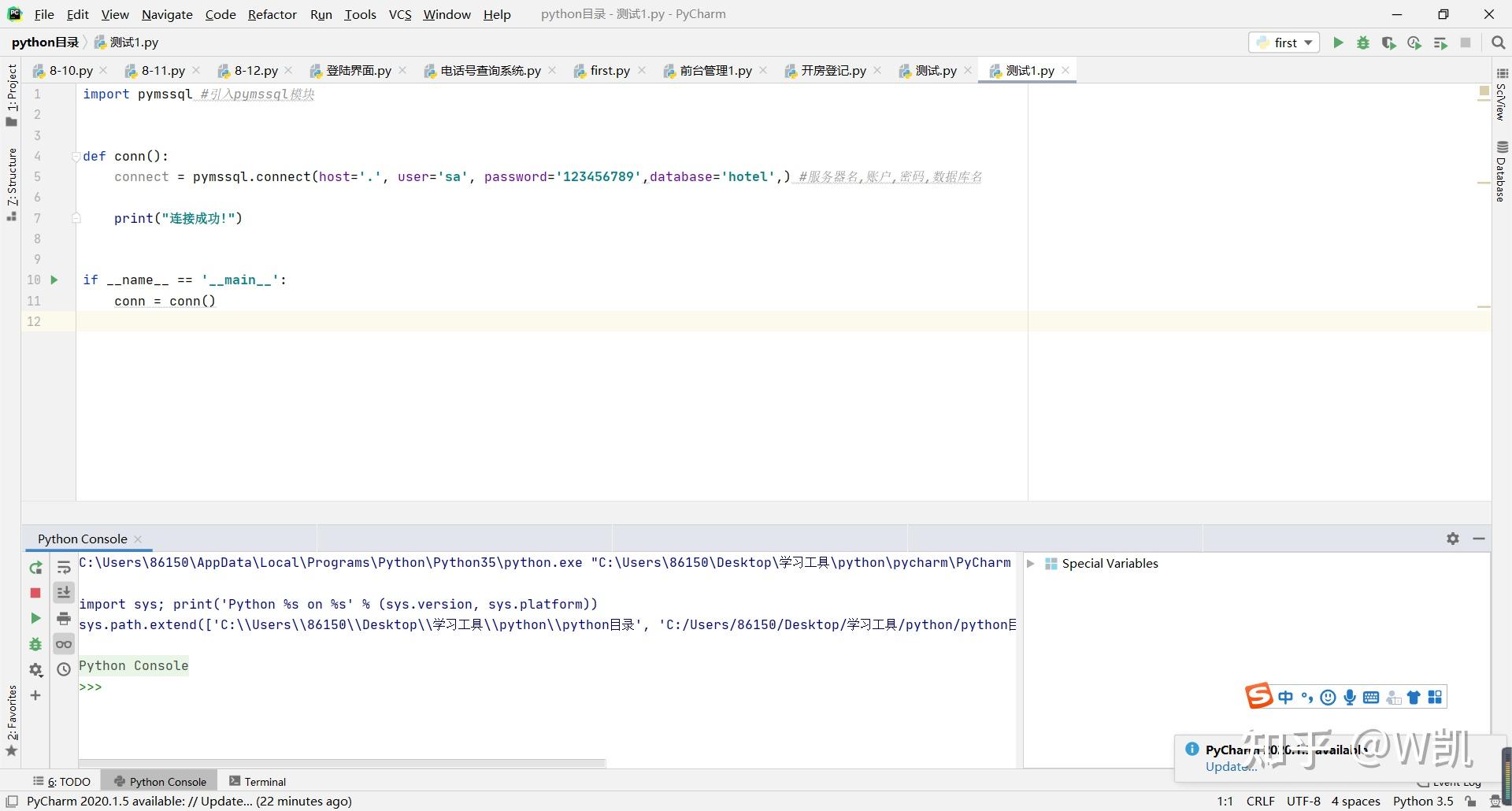1512x811 pixels.
Task: Open Sogou toolbox grid icon
Action: click(x=1435, y=697)
